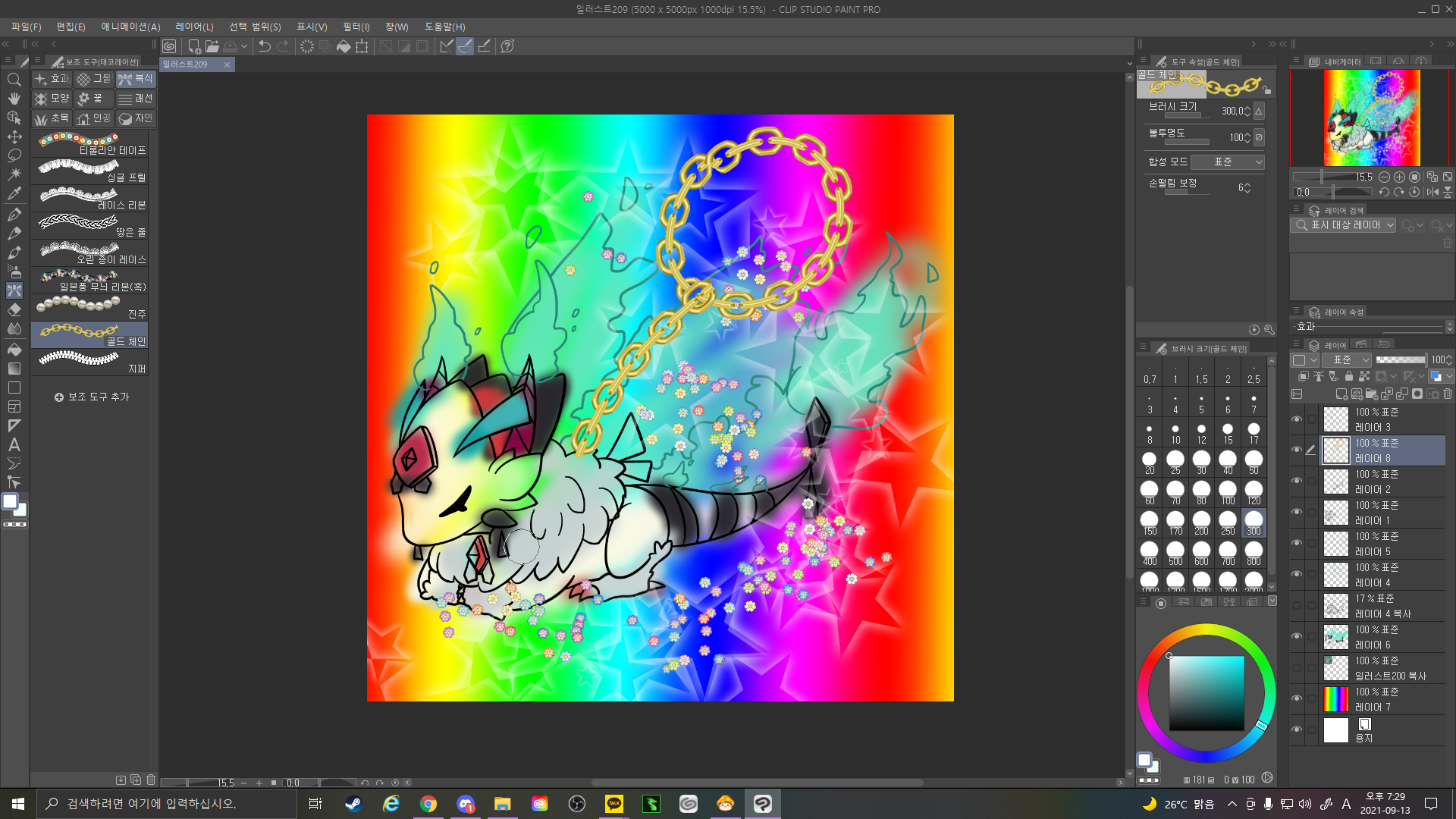This screenshot has height=819, width=1456.
Task: Select the 진주 pearl brush sub tool
Action: tap(89, 307)
